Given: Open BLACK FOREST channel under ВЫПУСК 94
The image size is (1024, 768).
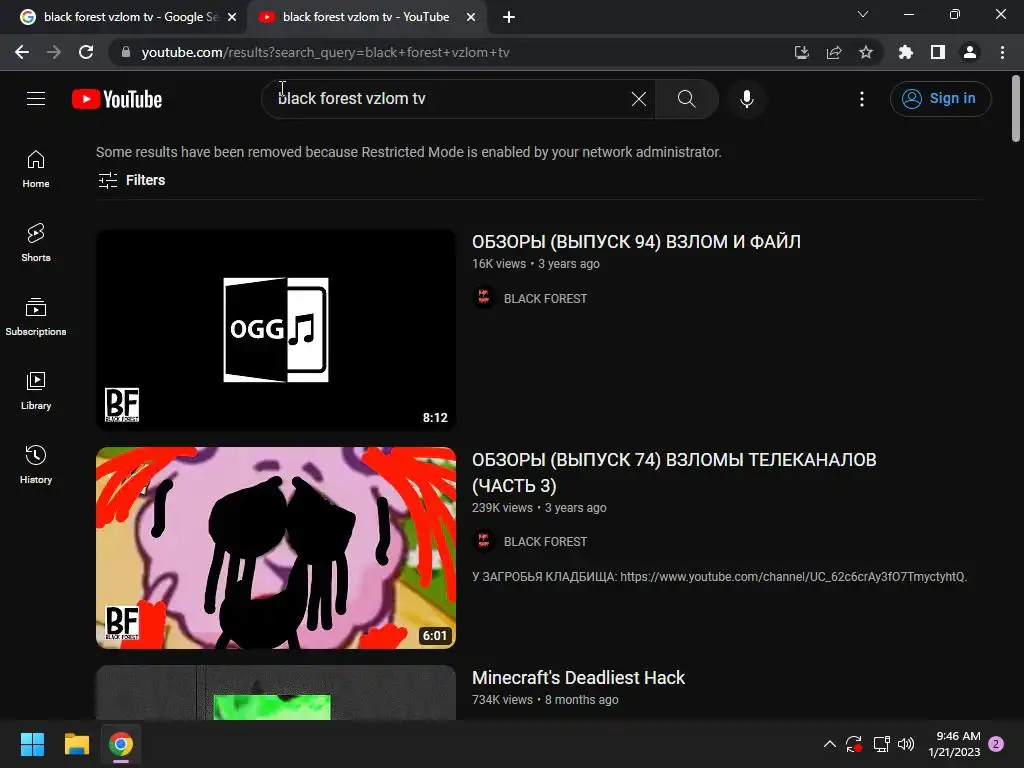Looking at the screenshot, I should point(545,298).
